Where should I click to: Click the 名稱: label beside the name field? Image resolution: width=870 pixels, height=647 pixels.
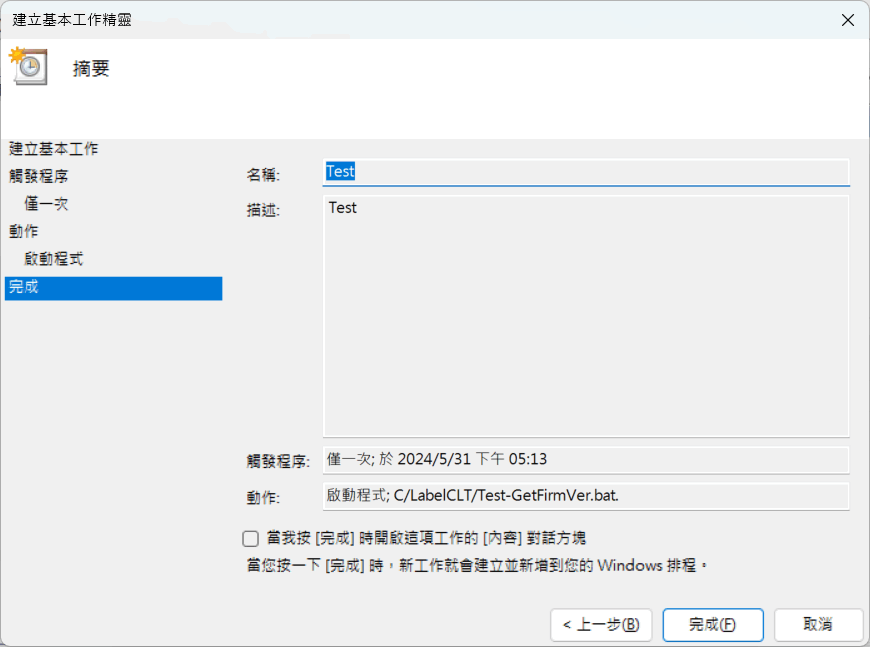click(264, 174)
